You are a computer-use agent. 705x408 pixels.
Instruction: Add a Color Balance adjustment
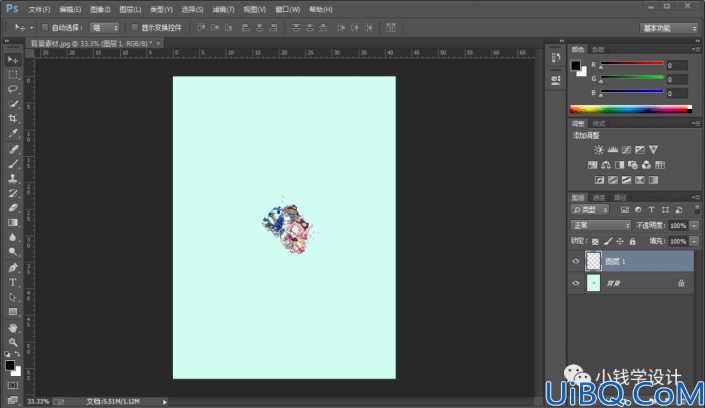click(x=606, y=165)
